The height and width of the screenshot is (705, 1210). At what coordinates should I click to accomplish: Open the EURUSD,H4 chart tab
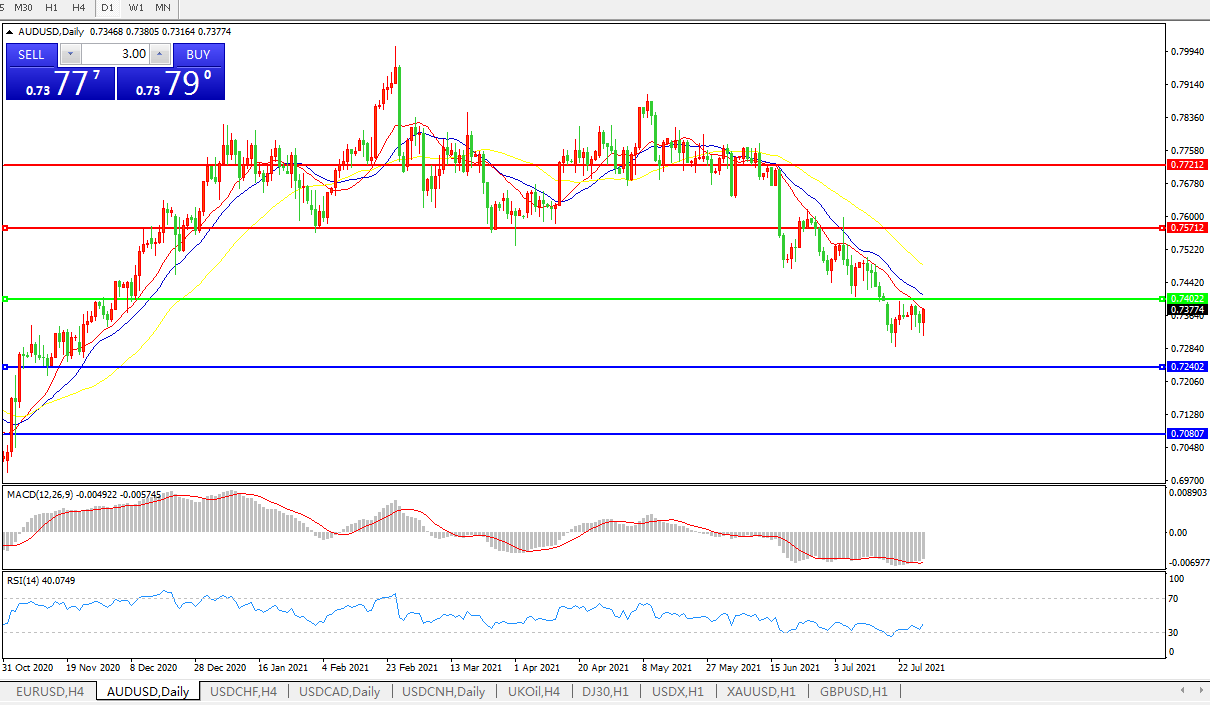[49, 691]
